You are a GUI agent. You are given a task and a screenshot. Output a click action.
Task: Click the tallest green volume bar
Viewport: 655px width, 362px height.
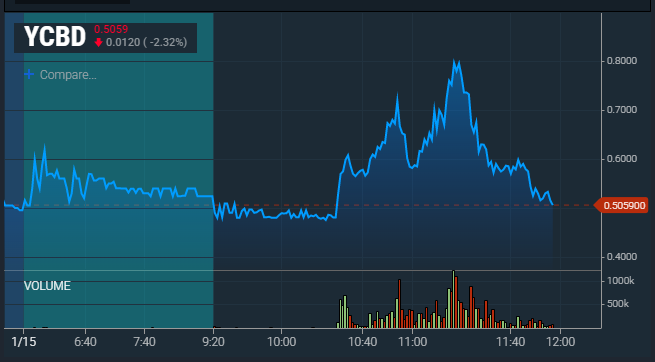pyautogui.click(x=453, y=299)
